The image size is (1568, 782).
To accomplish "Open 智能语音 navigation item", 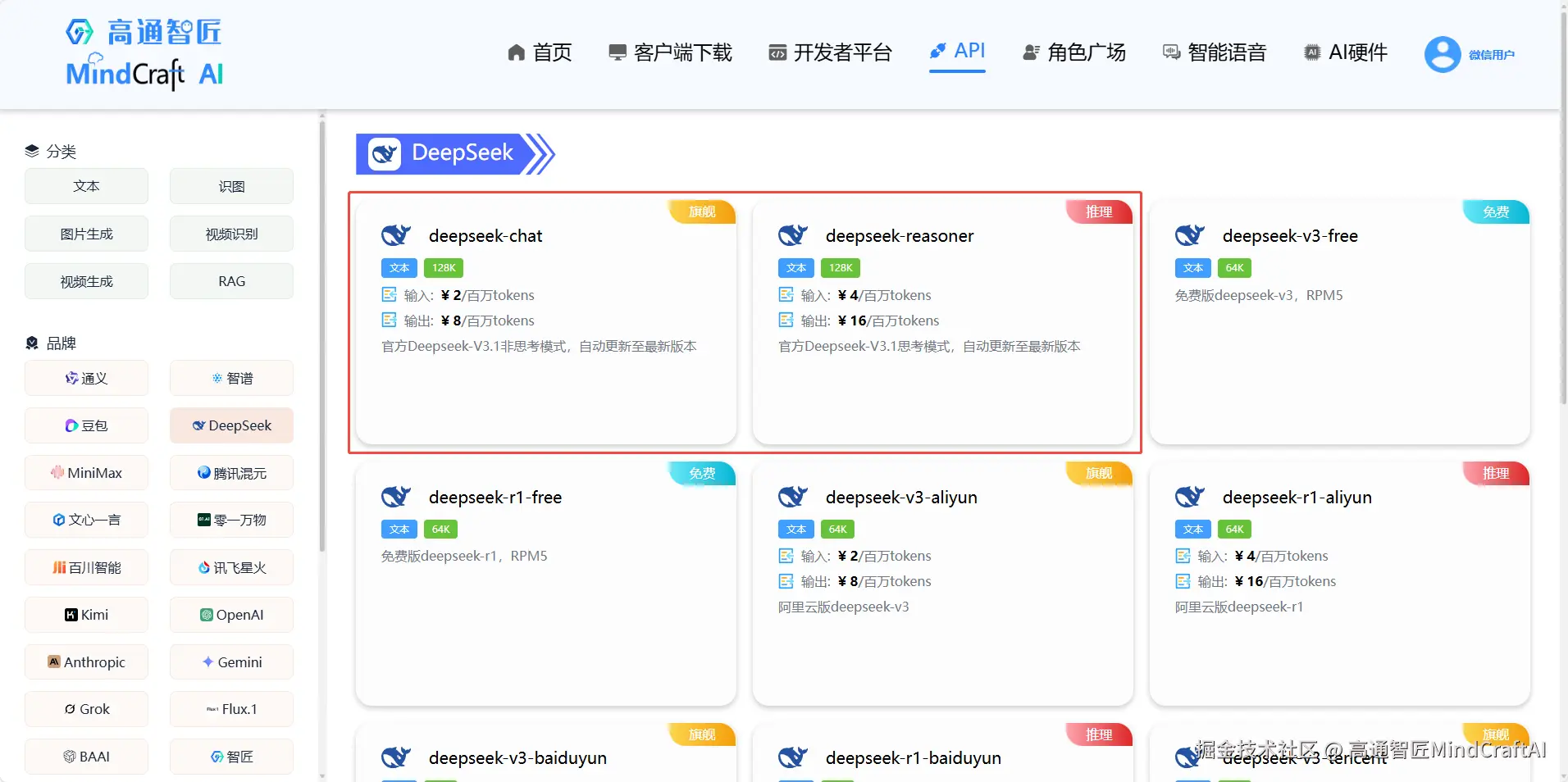I will (x=1215, y=52).
